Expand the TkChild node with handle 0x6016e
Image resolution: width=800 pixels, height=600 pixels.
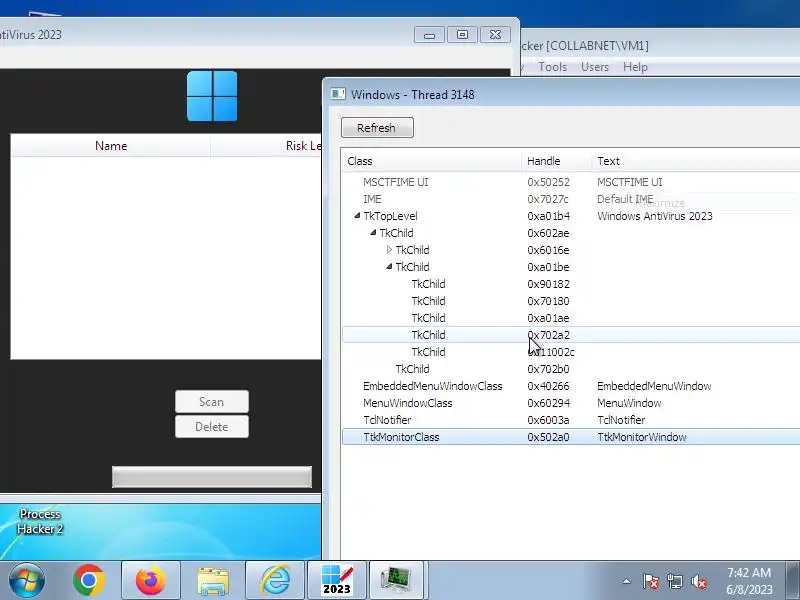(389, 250)
